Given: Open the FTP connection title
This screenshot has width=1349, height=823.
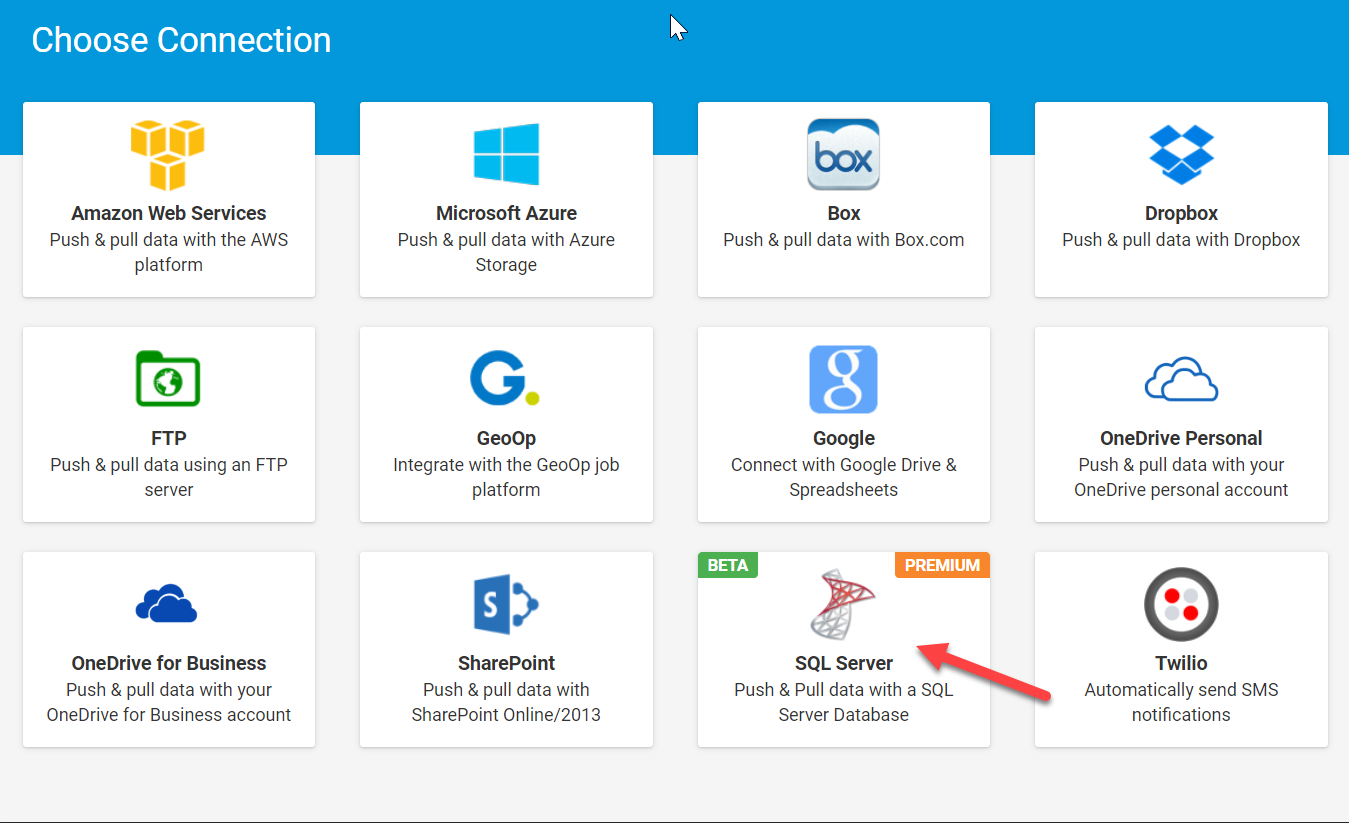Looking at the screenshot, I should [x=169, y=438].
